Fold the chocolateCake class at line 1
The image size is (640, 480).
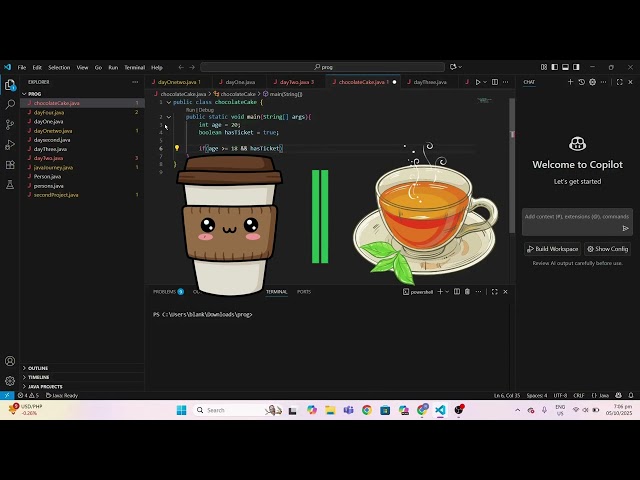169,102
